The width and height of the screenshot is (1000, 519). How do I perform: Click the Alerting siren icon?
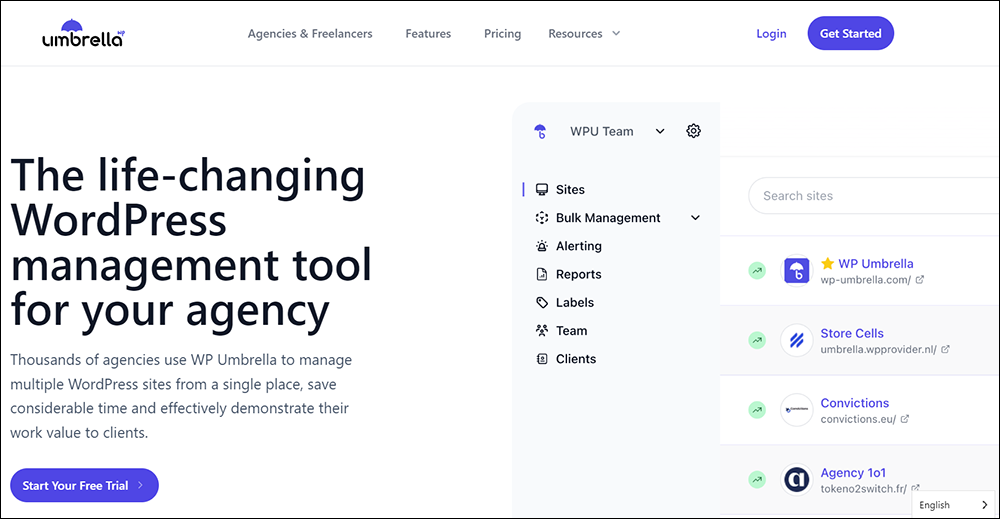pos(541,246)
